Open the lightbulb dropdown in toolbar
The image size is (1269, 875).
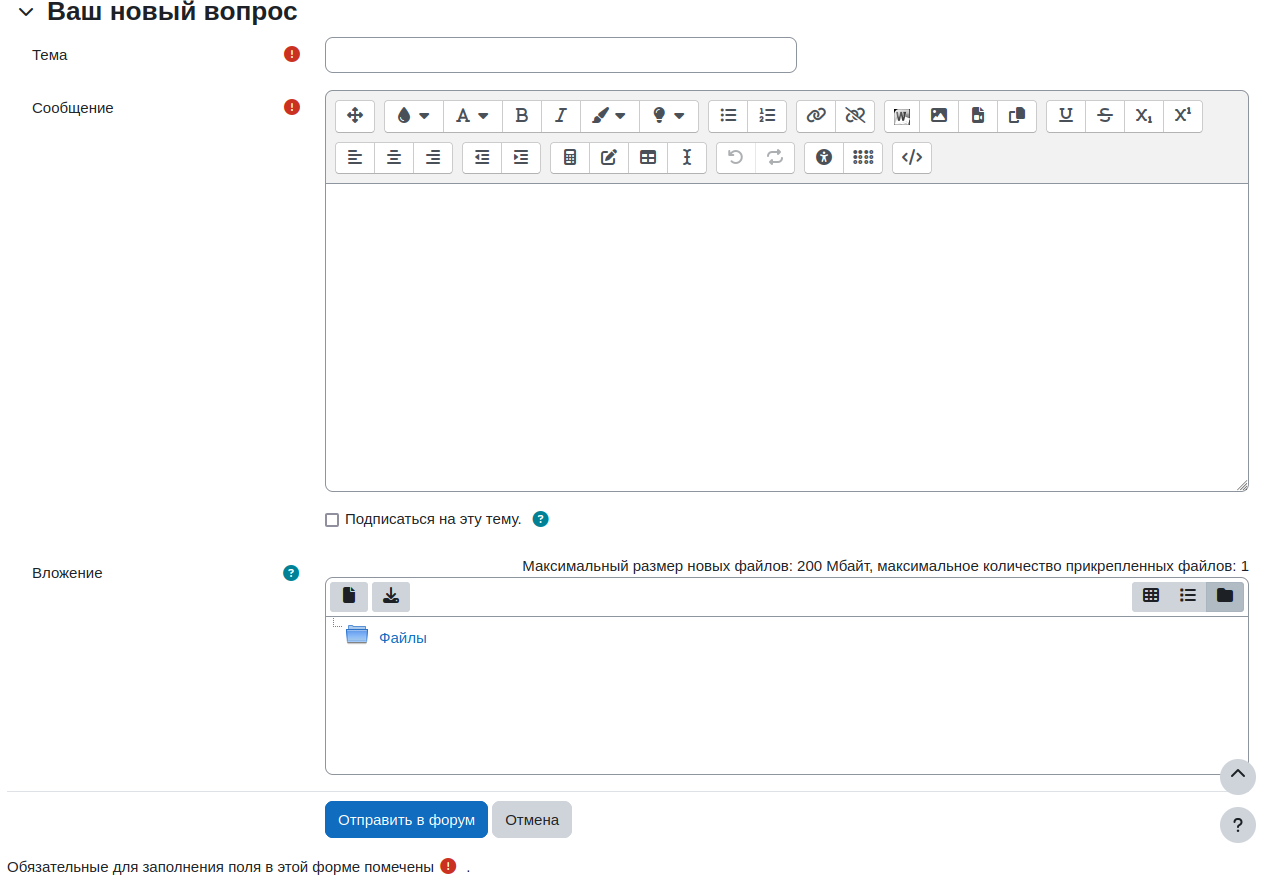point(668,116)
